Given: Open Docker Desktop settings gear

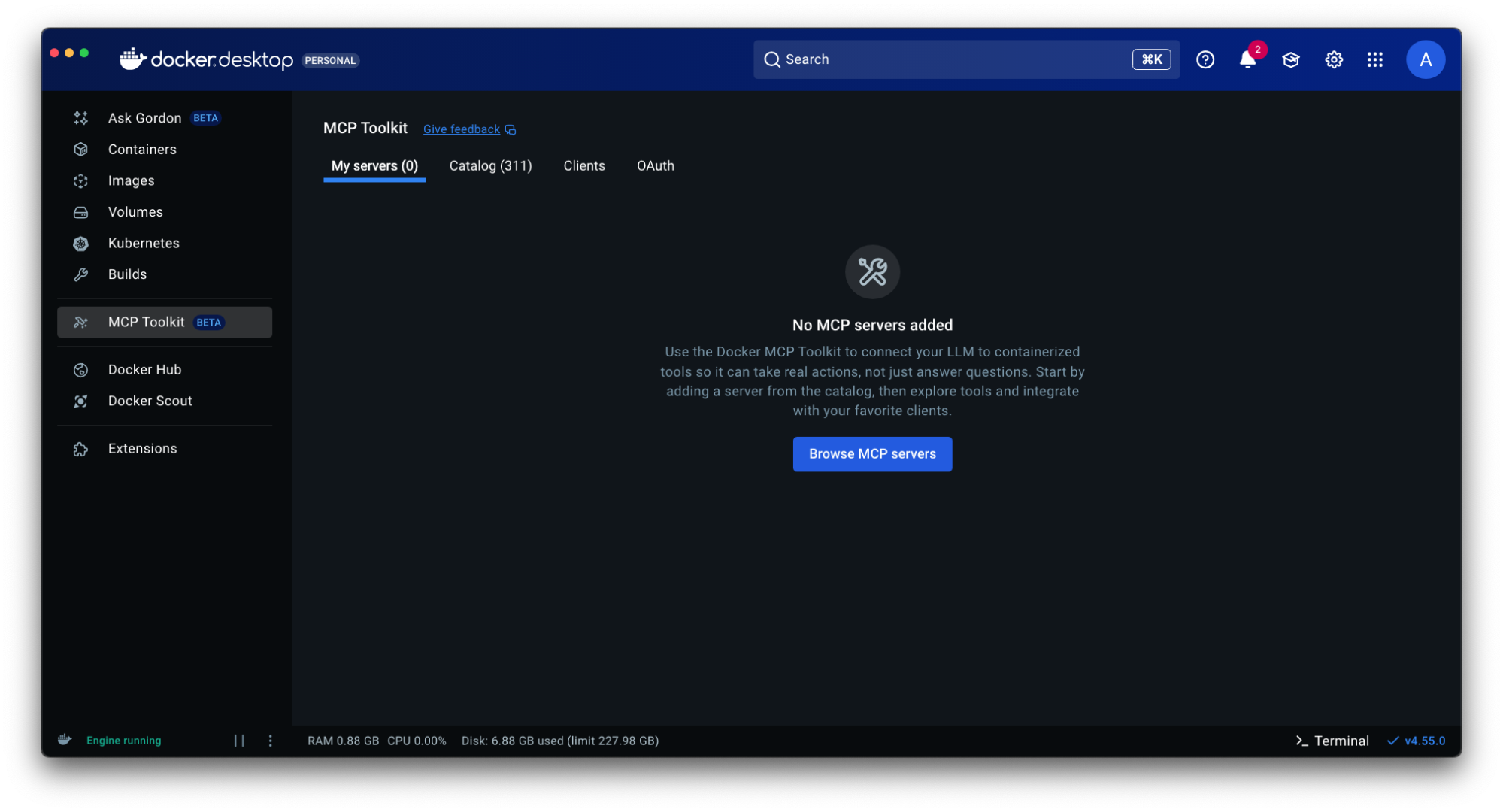Looking at the screenshot, I should 1333,59.
